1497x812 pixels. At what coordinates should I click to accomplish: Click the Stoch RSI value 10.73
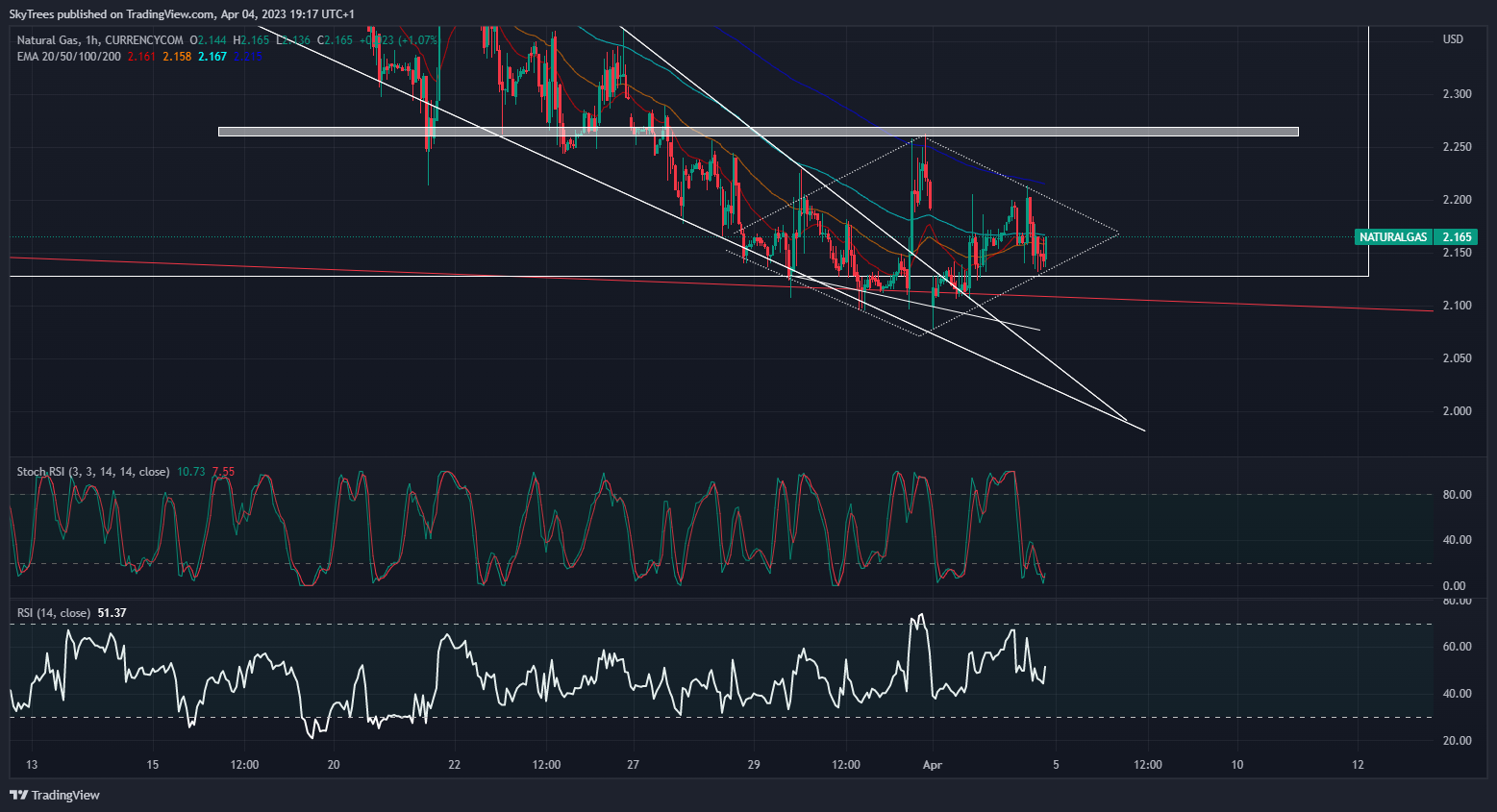(x=191, y=472)
